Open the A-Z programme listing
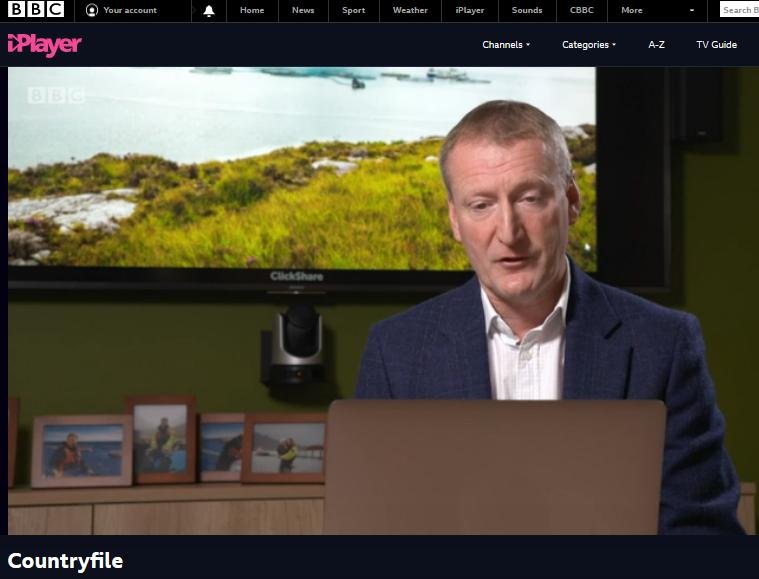The image size is (759, 579). tap(656, 45)
